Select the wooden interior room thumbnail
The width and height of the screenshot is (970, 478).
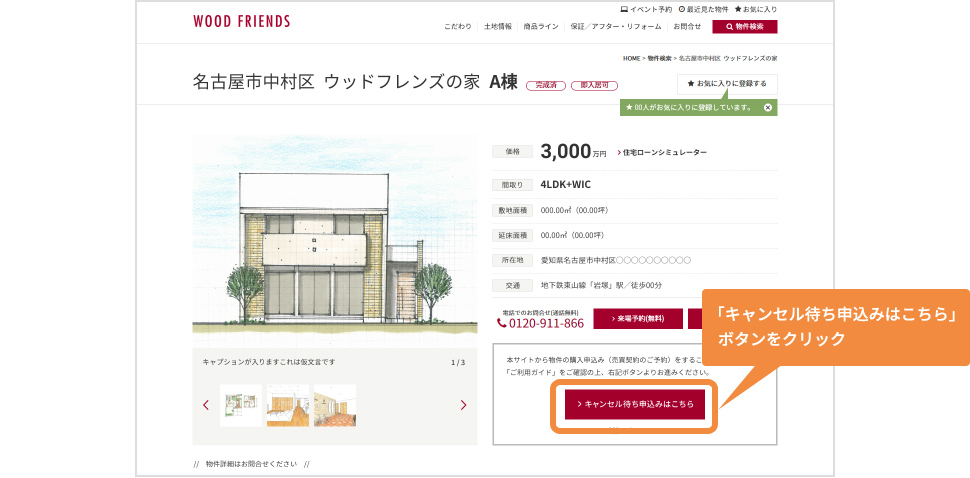coord(288,406)
